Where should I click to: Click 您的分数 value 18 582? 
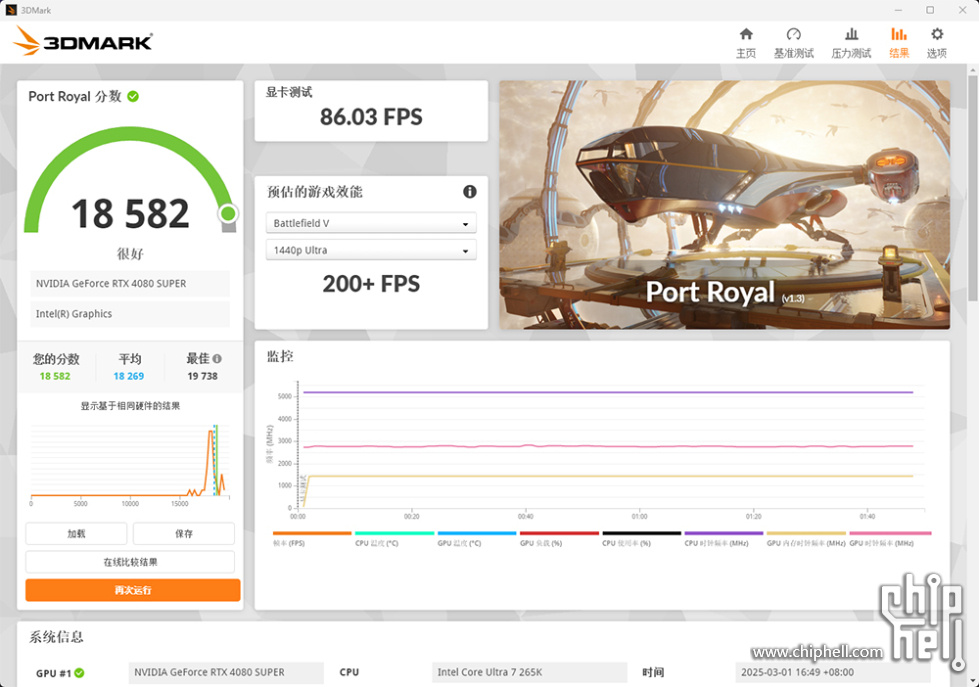[55, 376]
